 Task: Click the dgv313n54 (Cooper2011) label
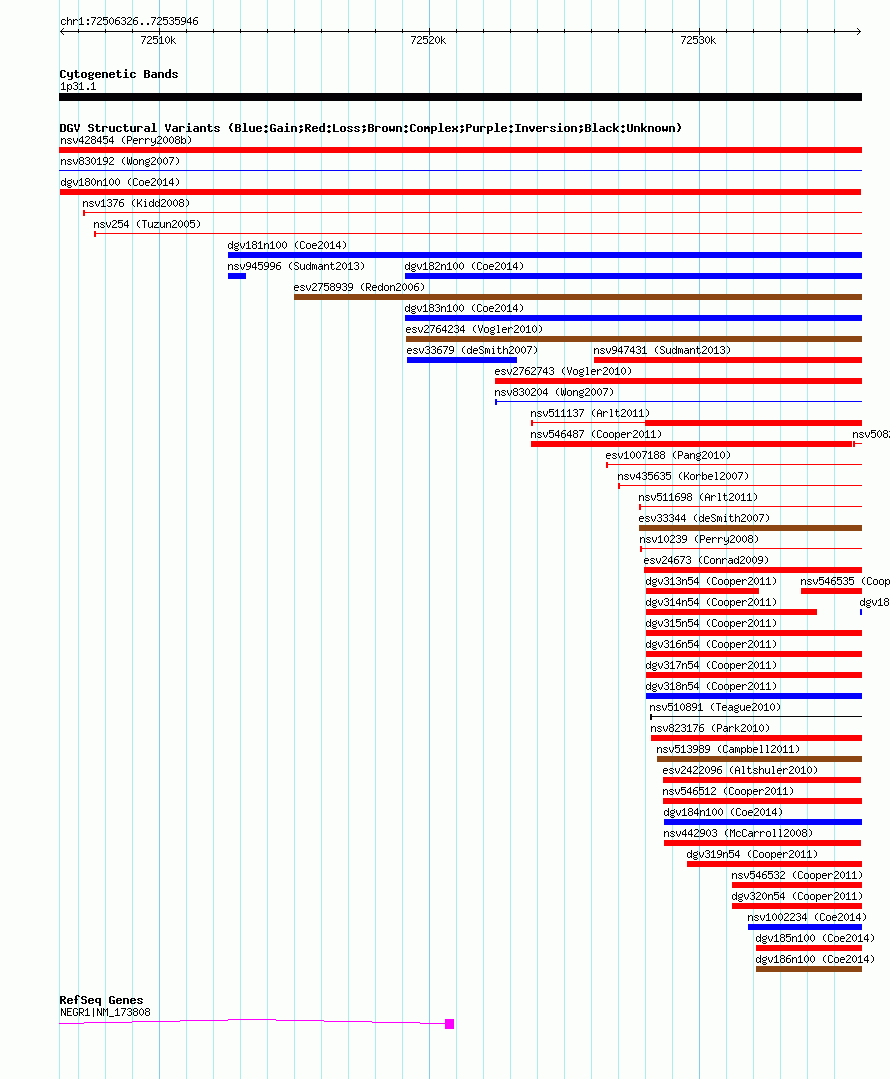[711, 581]
